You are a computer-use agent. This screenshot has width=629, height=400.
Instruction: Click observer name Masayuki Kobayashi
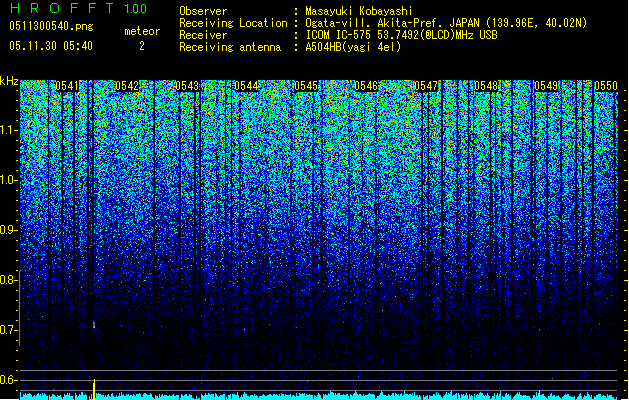(x=359, y=11)
